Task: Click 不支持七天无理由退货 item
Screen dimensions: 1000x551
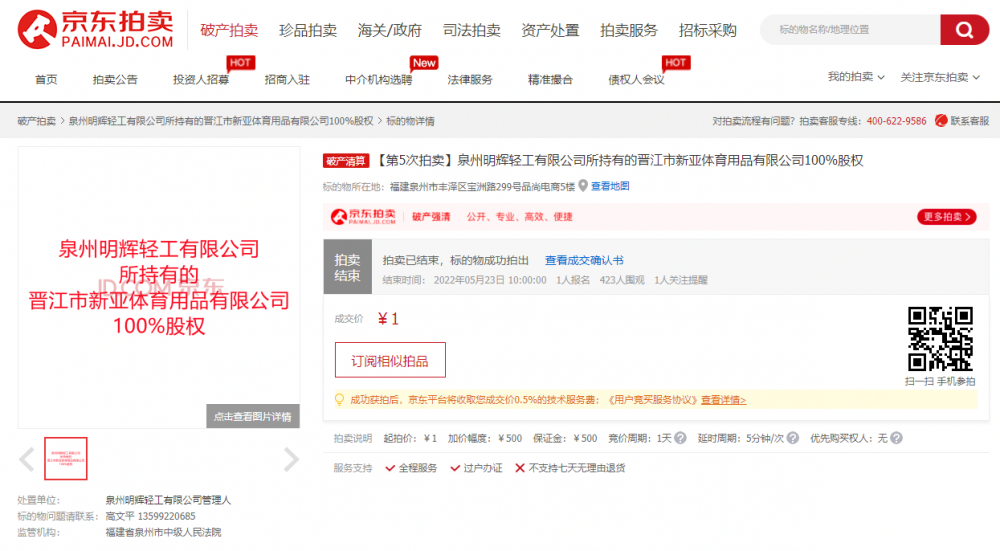Action: pos(570,468)
